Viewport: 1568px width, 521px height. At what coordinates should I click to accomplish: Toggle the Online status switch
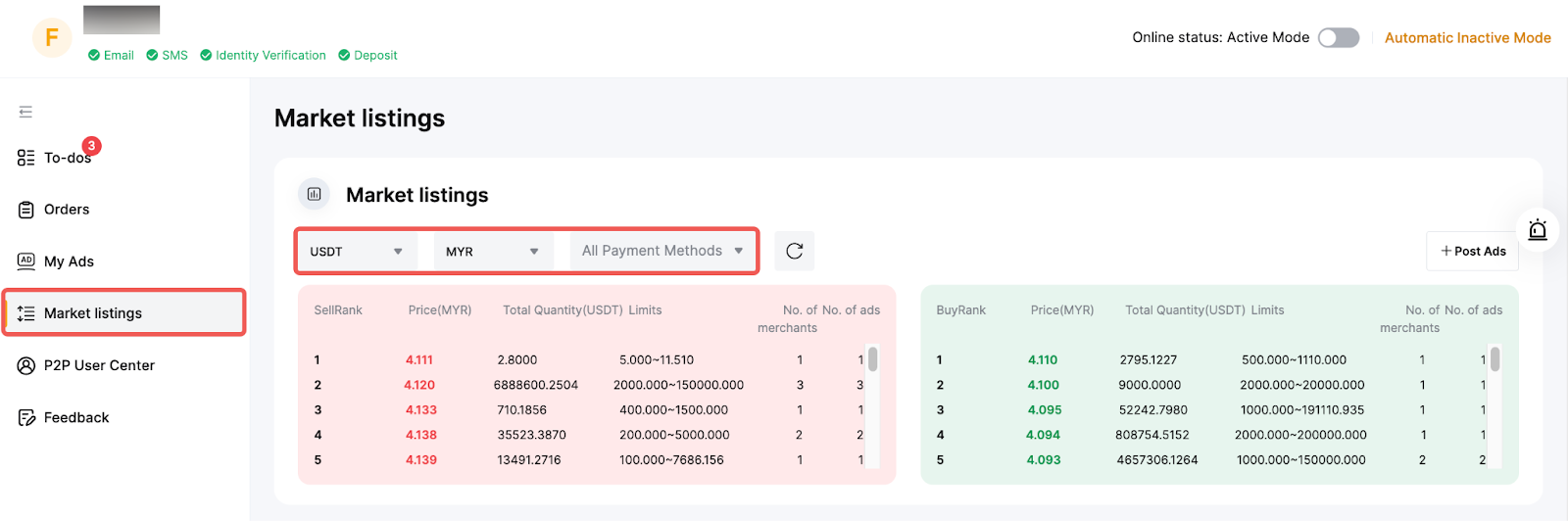(x=1338, y=38)
